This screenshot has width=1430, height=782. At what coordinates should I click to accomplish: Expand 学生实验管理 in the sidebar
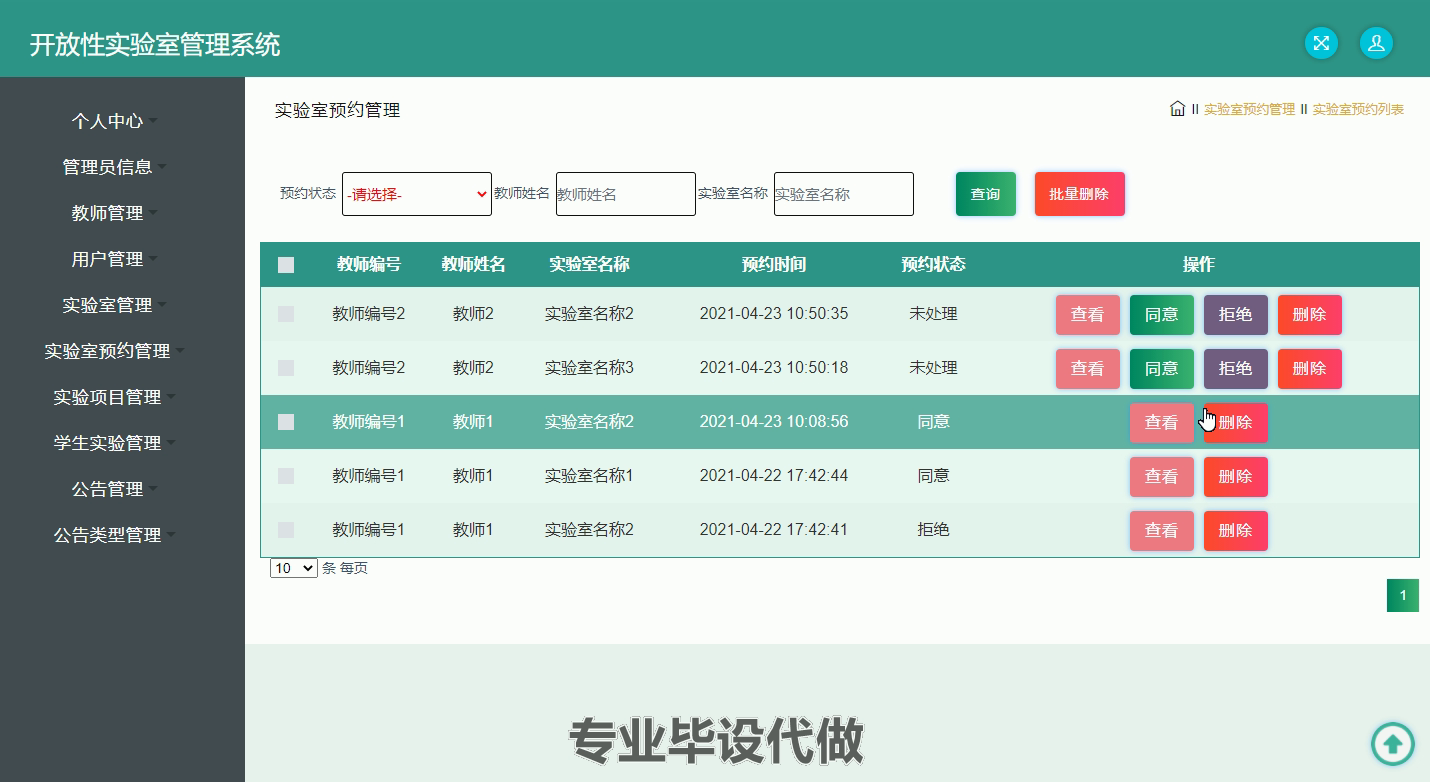(114, 443)
